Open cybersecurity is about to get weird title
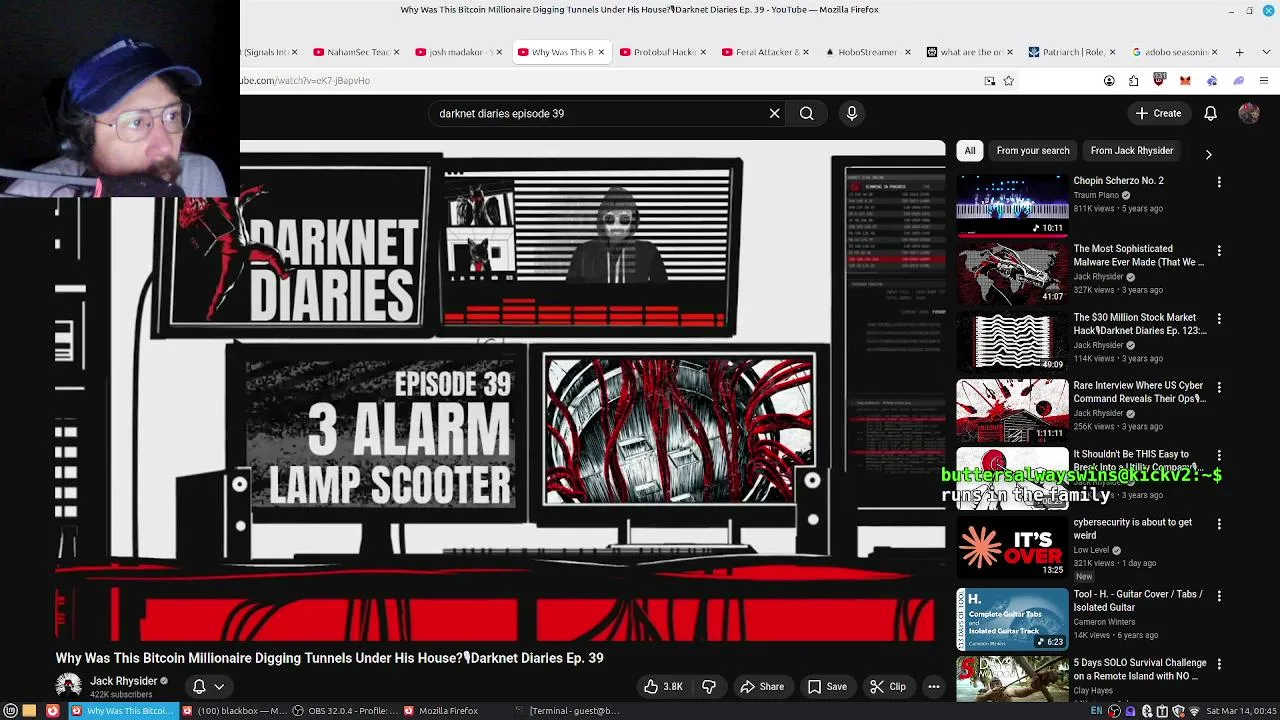Screen dimensions: 1280x720 click(1132, 528)
